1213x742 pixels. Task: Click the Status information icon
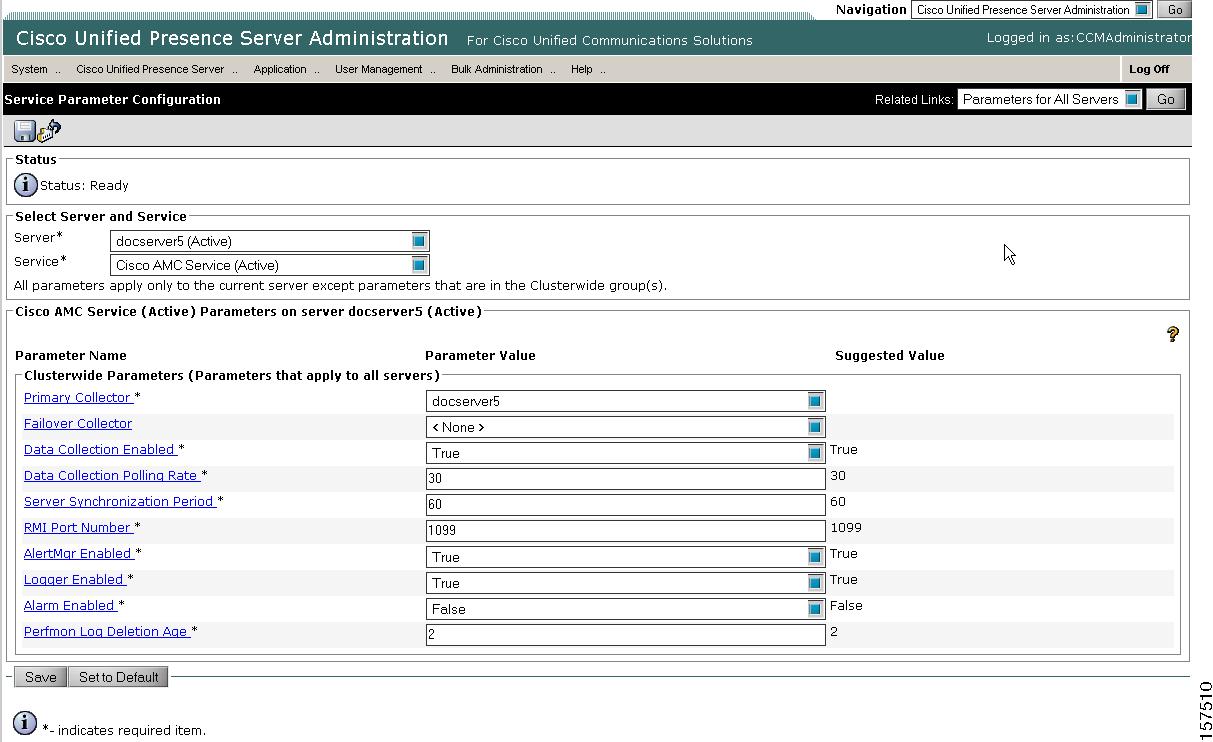(26, 185)
